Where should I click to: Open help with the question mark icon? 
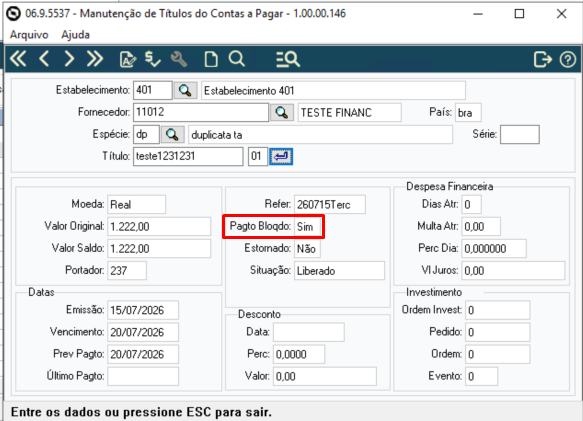click(568, 59)
